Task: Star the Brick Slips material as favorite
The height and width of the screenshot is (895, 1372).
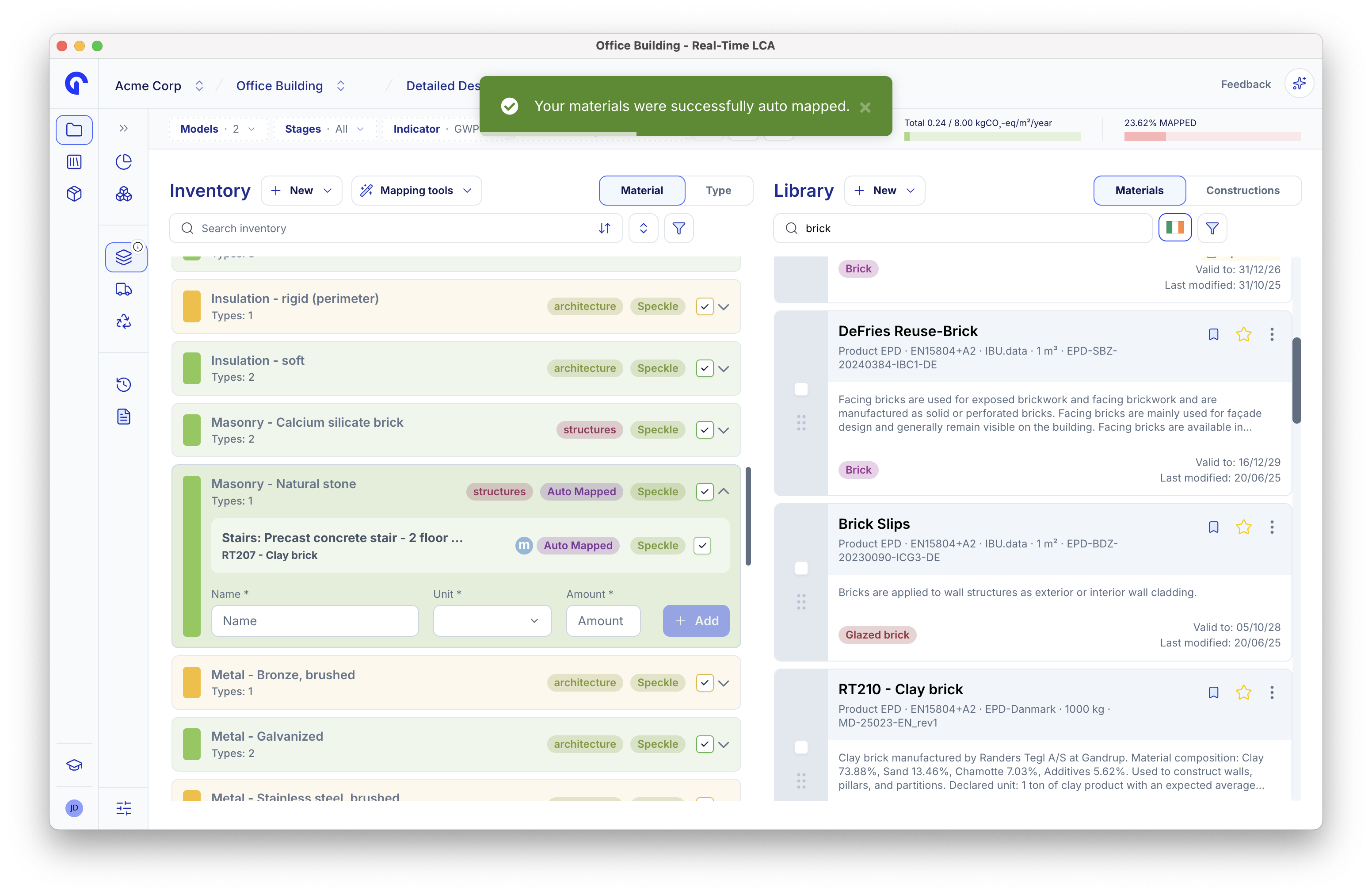Action: pyautogui.click(x=1243, y=527)
